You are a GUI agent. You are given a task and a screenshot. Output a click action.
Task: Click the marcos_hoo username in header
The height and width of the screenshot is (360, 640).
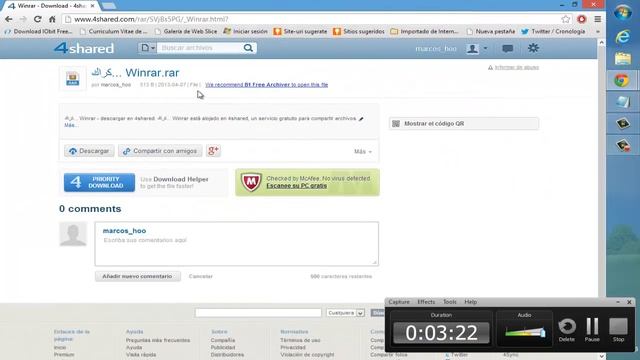tap(436, 49)
